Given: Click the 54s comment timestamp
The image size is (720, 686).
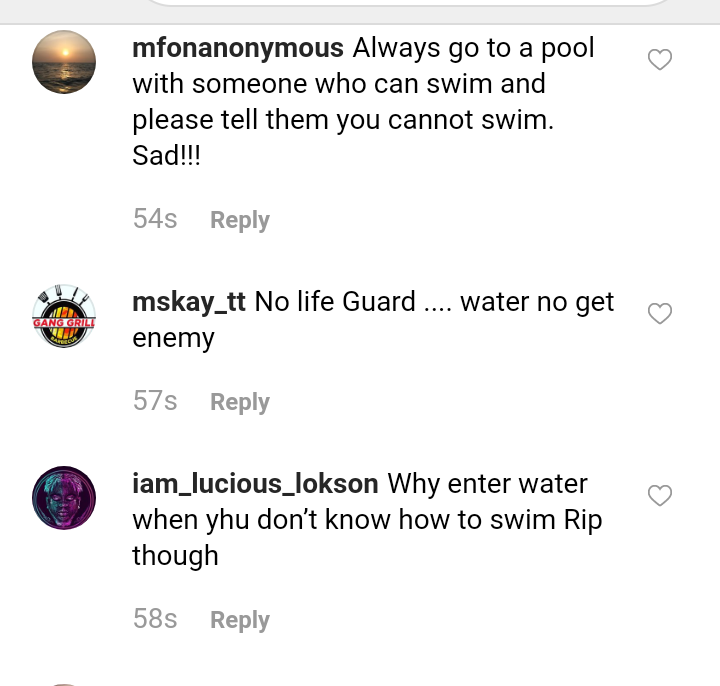Looking at the screenshot, I should tap(155, 219).
